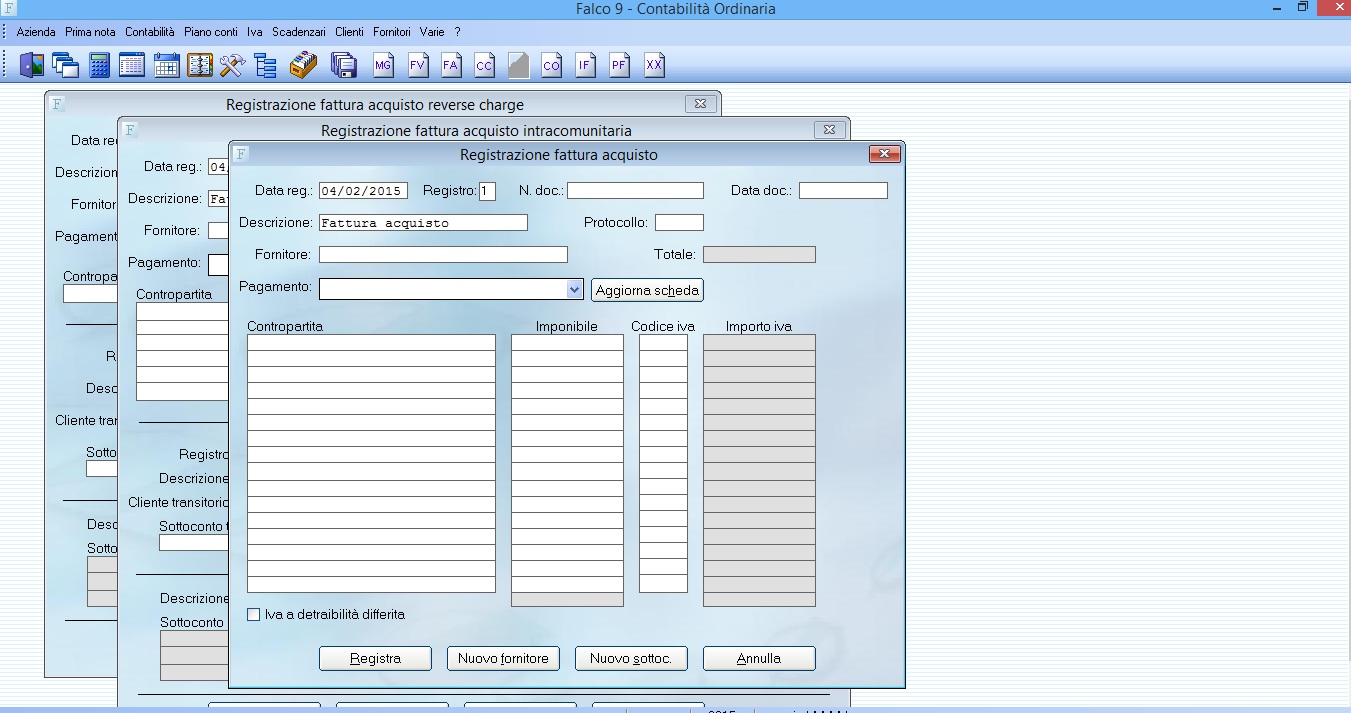
Task: Close the reverse charge registration window
Action: (x=700, y=104)
